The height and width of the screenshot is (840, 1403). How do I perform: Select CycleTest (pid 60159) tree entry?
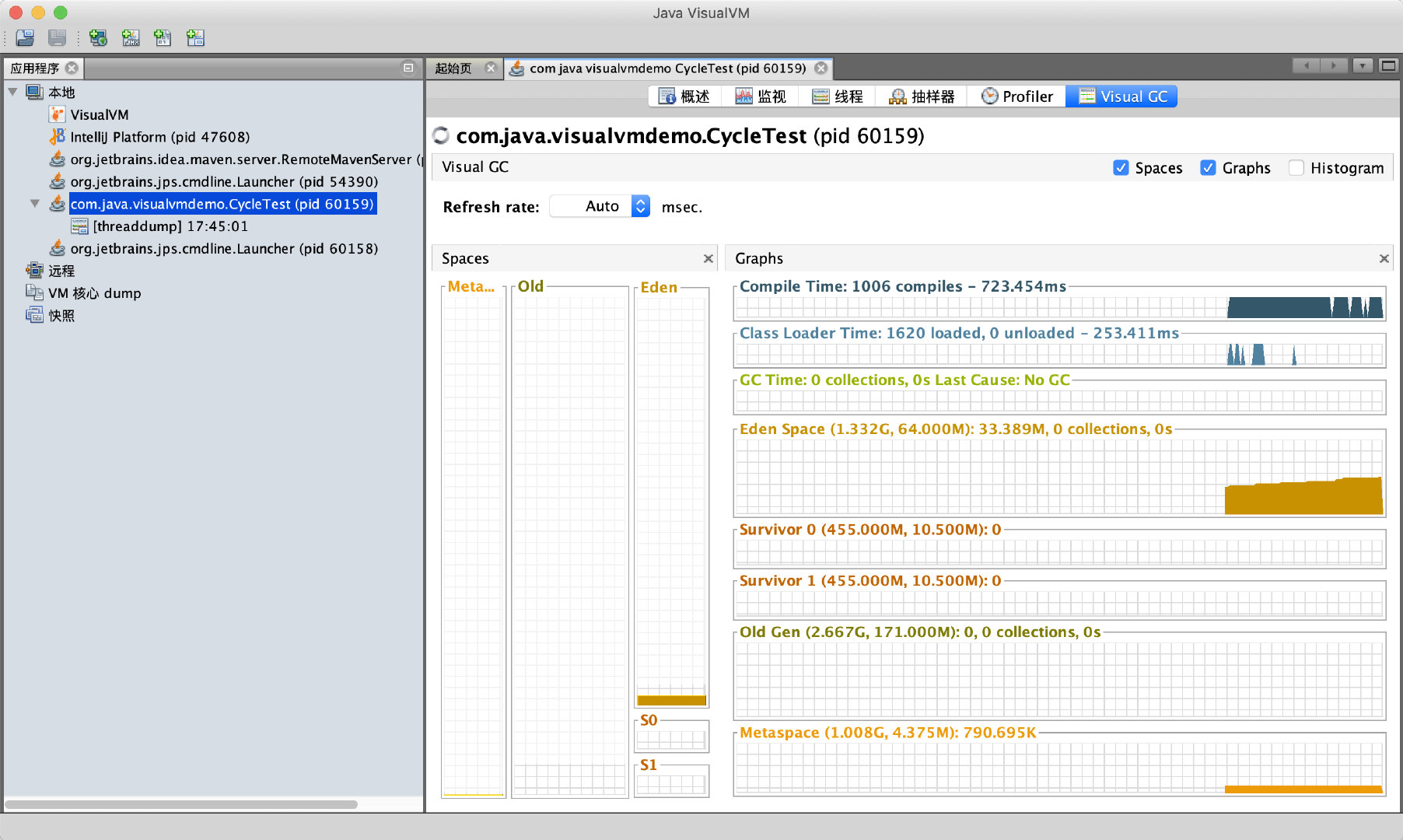click(222, 204)
